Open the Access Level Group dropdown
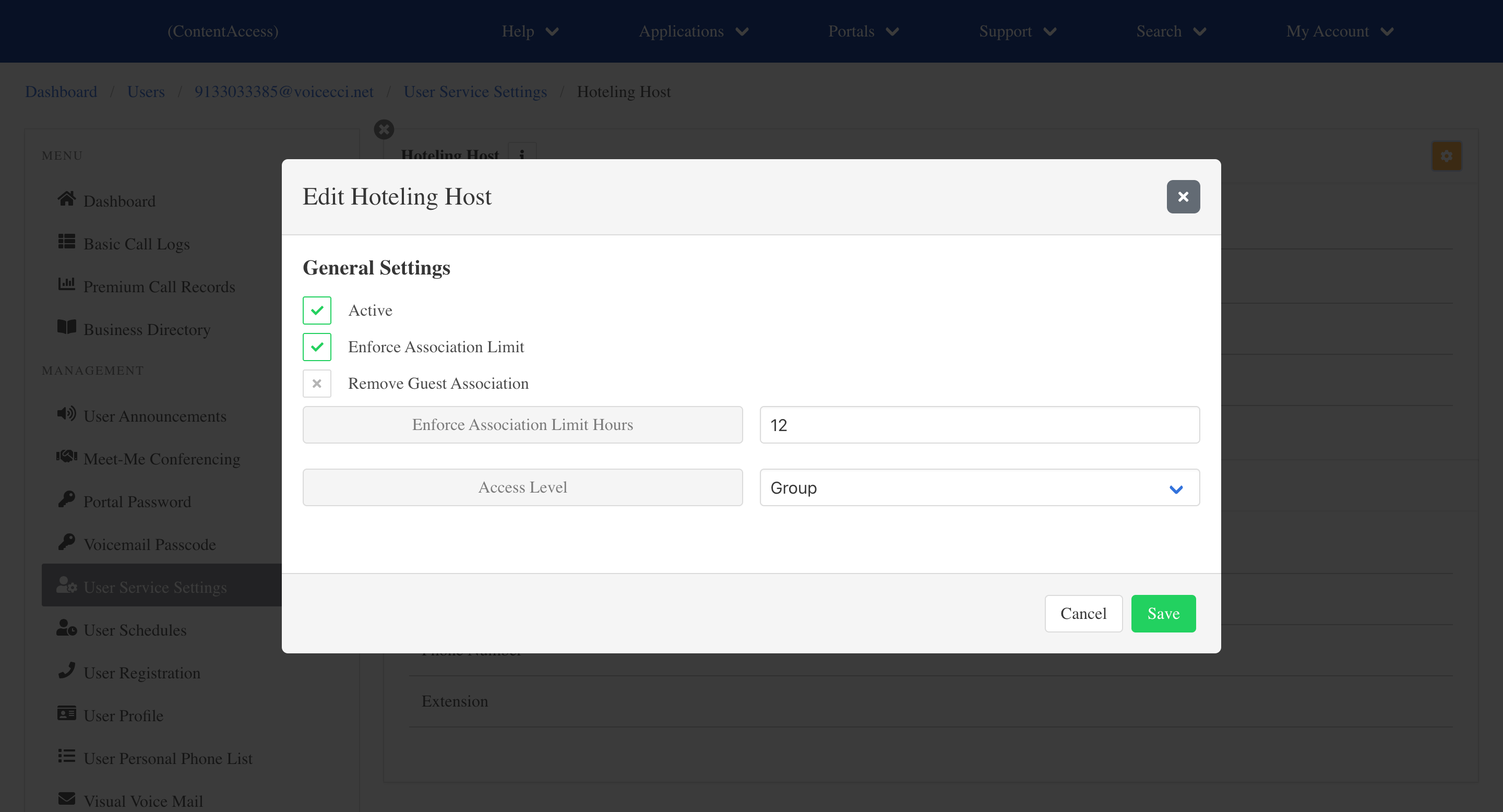This screenshot has width=1503, height=812. [979, 487]
